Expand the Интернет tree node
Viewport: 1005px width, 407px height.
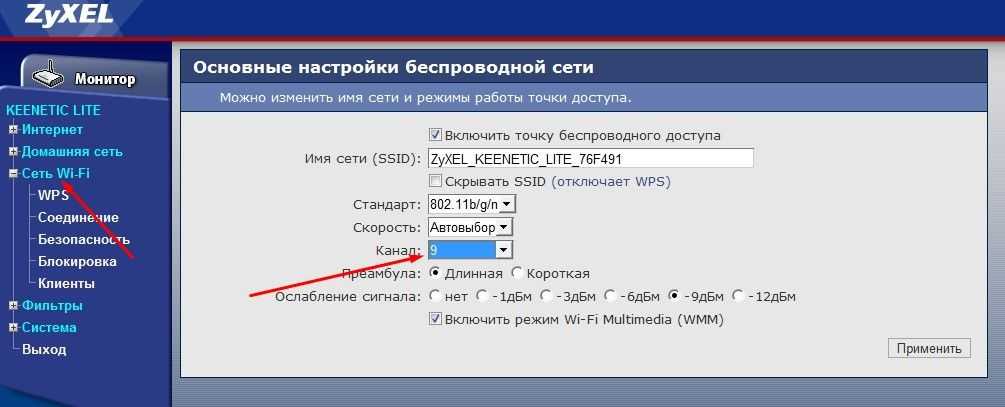click(13, 130)
